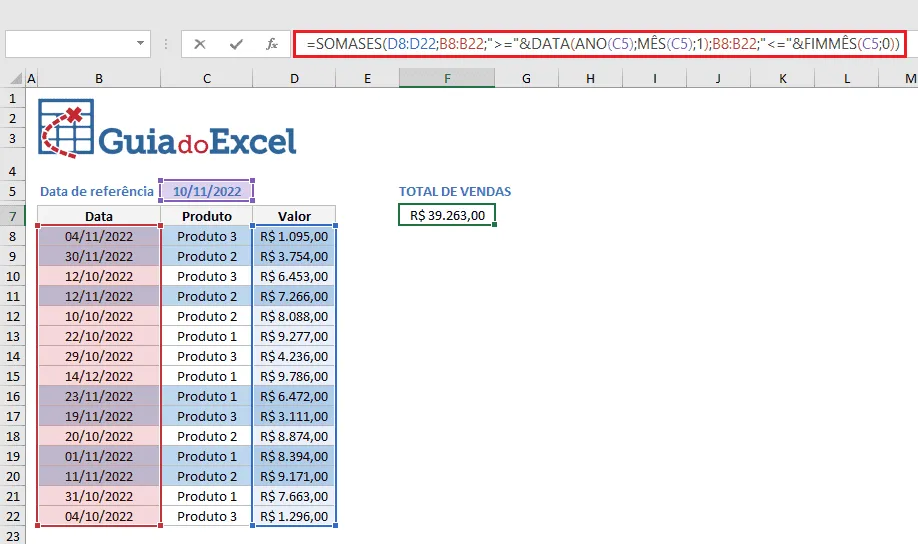The width and height of the screenshot is (918, 544).
Task: Select value cell R$ 7.663,00
Action: tap(294, 497)
